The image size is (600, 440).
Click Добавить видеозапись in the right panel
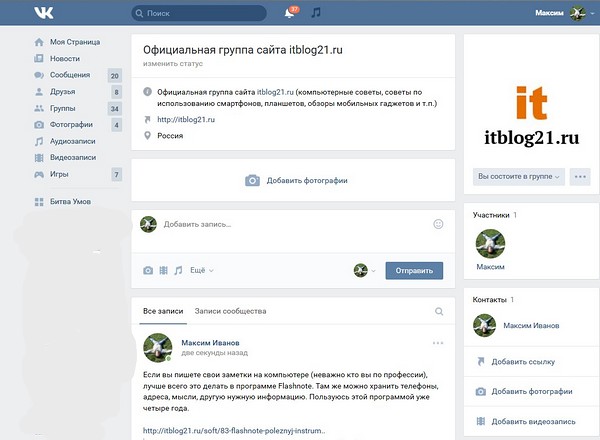(533, 422)
